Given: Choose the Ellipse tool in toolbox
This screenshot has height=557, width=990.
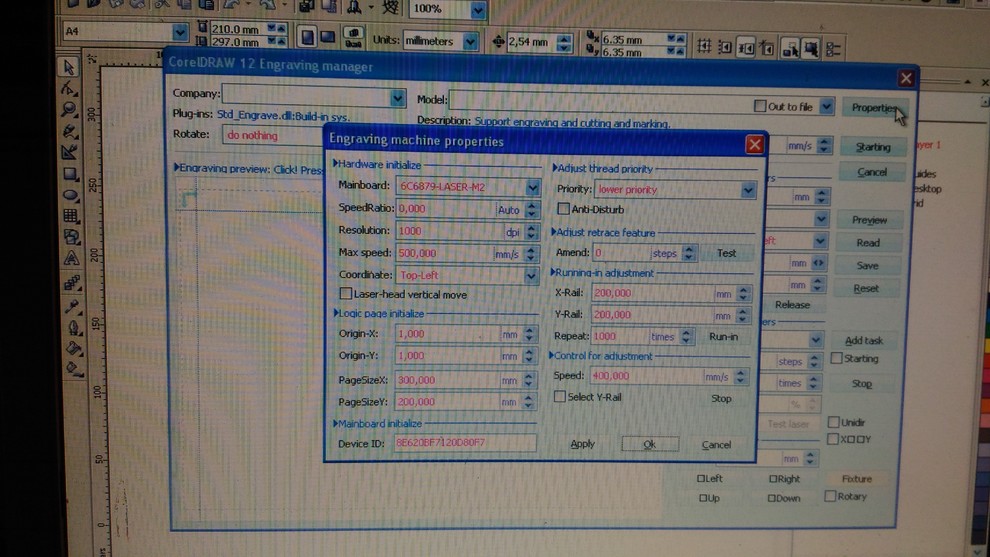Looking at the screenshot, I should coord(71,194).
